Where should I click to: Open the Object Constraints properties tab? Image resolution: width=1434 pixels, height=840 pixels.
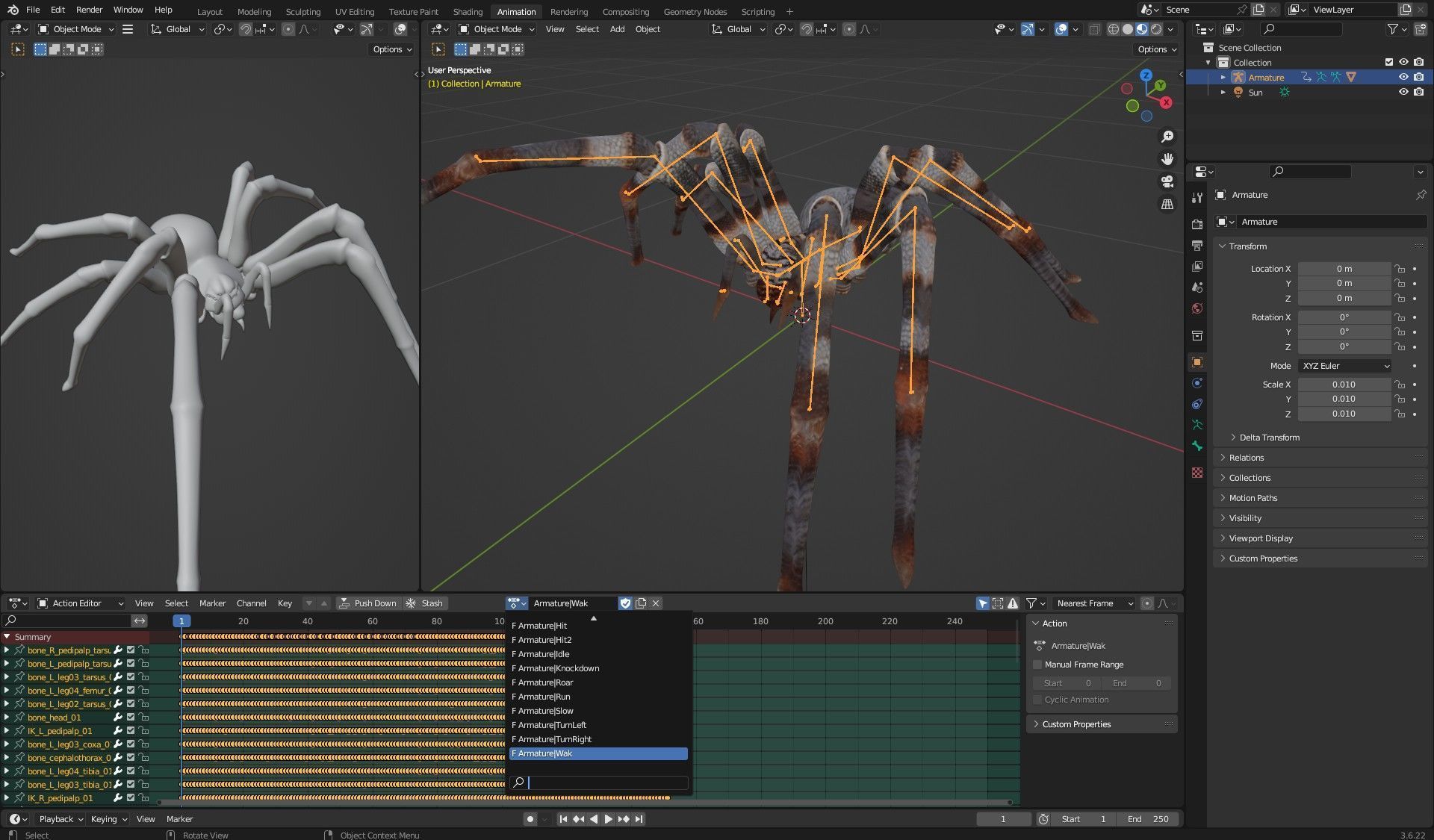click(1197, 404)
